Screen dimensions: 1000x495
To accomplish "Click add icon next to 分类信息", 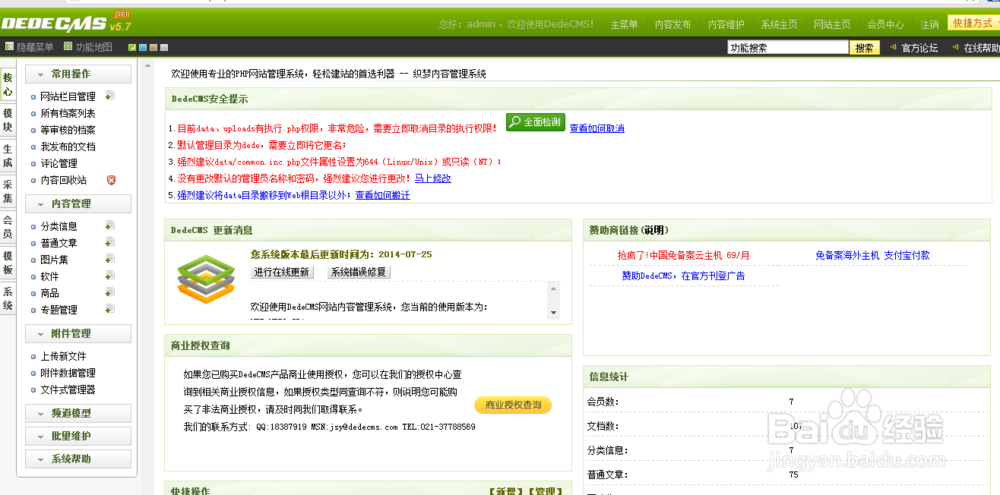I will click(110, 225).
